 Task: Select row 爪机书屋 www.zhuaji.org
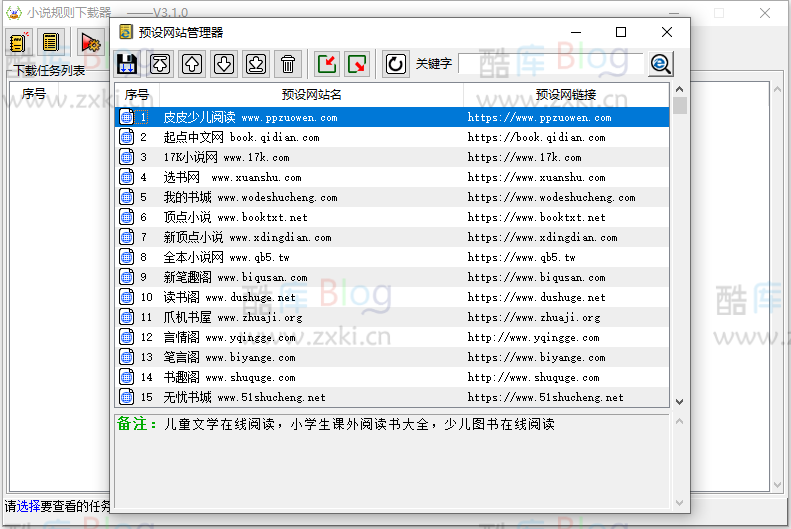tap(391, 317)
